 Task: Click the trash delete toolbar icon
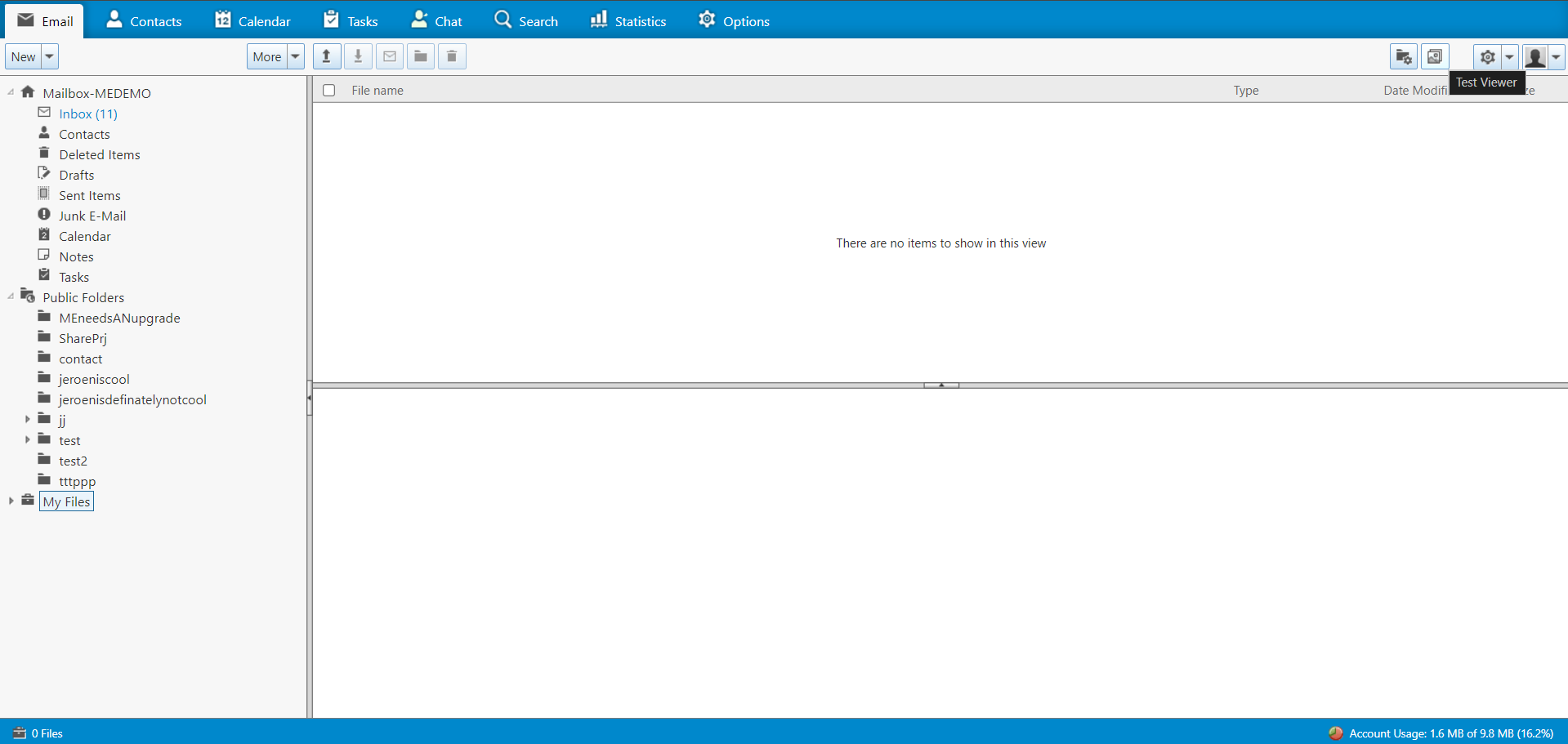pyautogui.click(x=452, y=56)
